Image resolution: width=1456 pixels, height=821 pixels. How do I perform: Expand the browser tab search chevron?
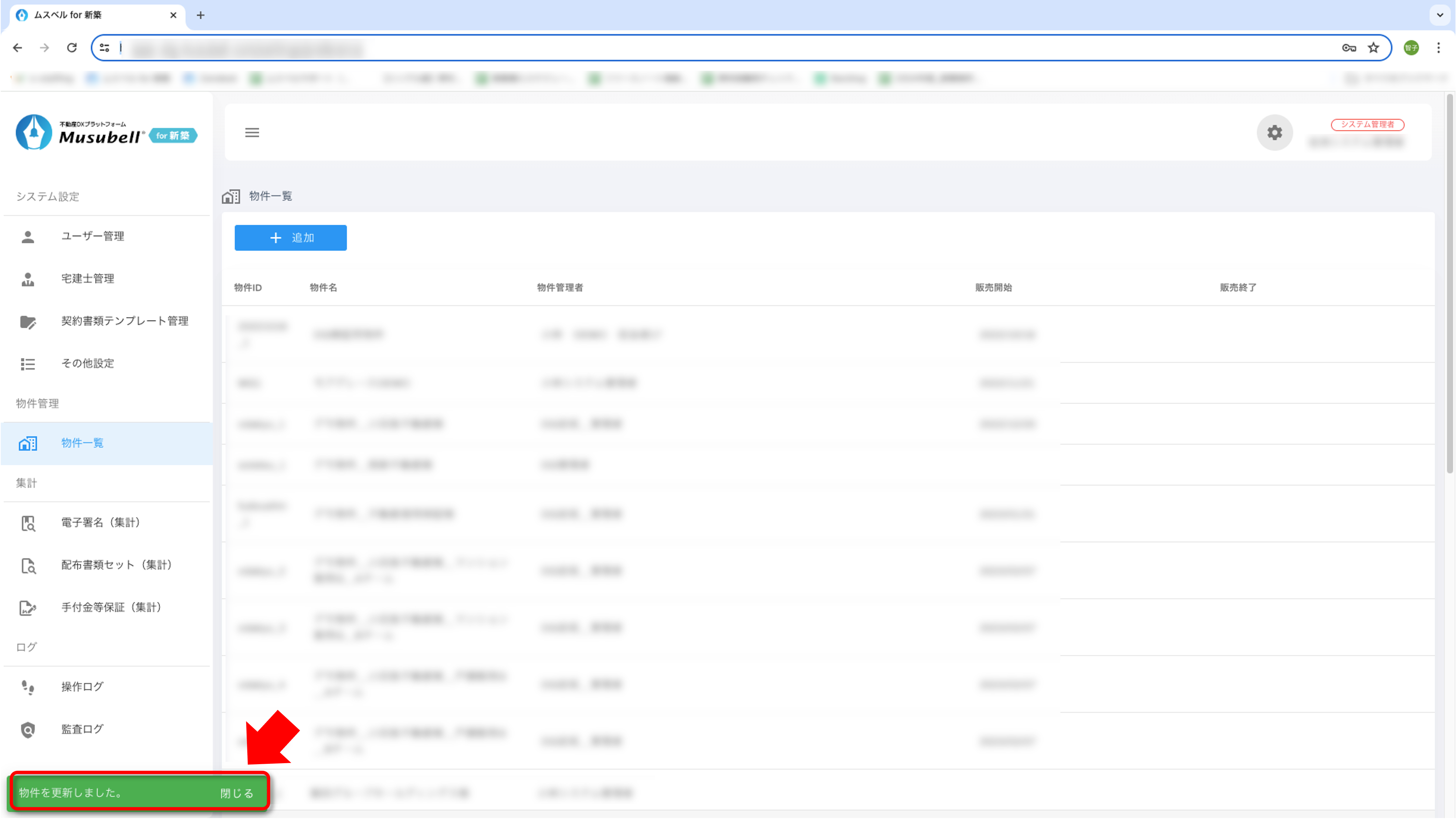[x=1439, y=15]
